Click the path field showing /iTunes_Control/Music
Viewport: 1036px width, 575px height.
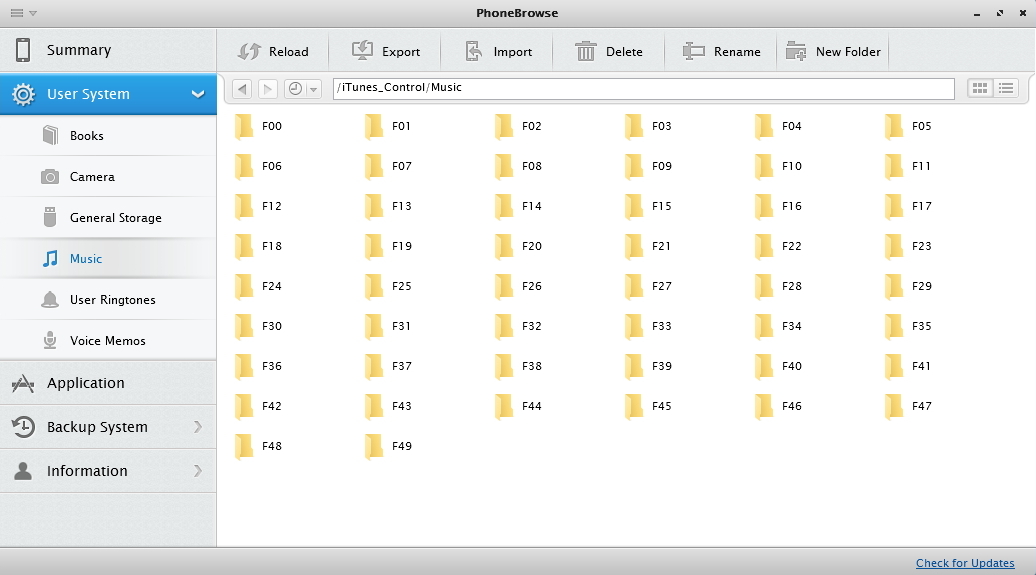click(644, 88)
